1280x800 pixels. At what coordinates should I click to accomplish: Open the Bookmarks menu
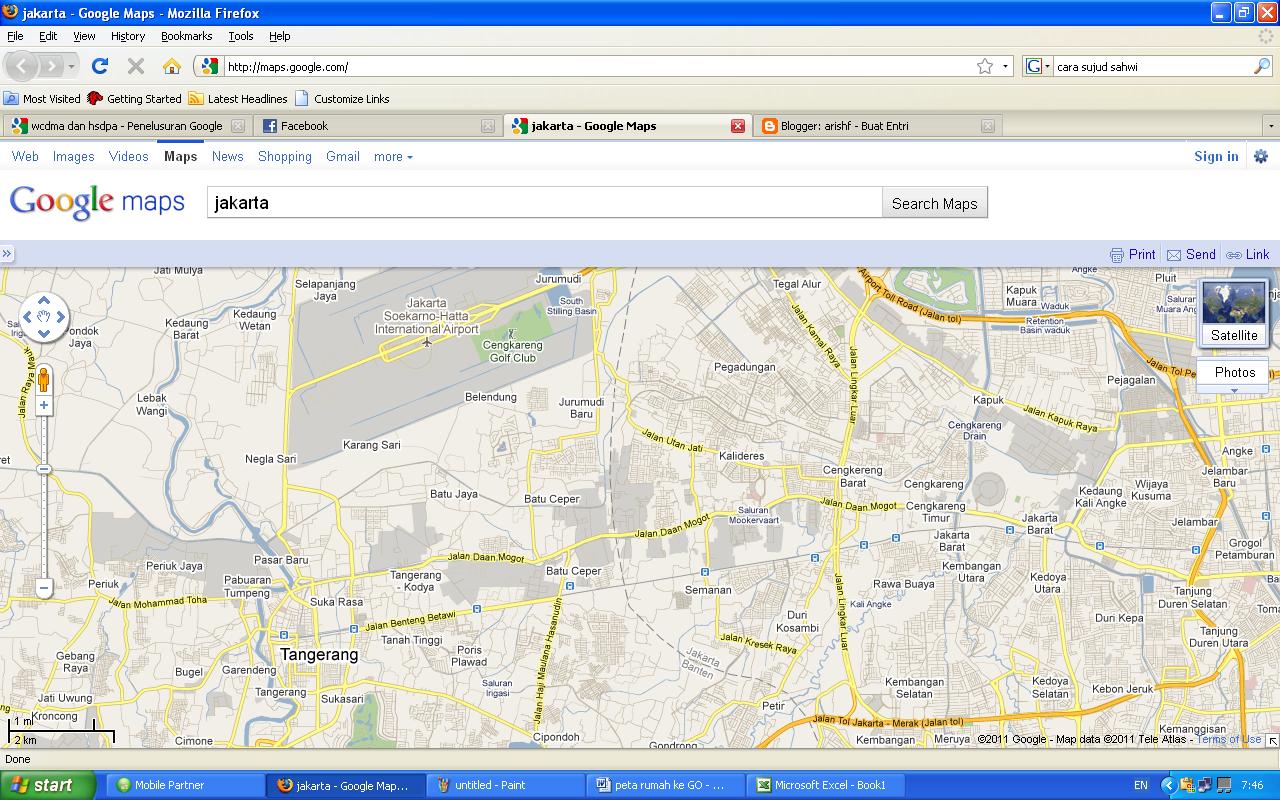(x=187, y=36)
